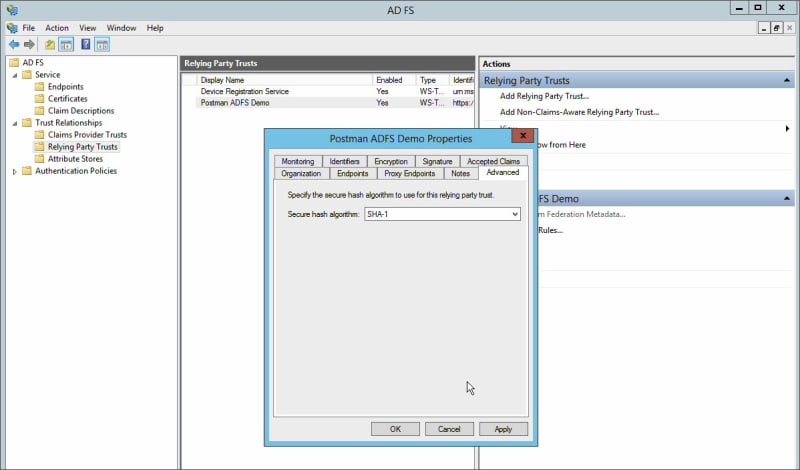
Task: Sort by Type column header
Action: pos(433,80)
